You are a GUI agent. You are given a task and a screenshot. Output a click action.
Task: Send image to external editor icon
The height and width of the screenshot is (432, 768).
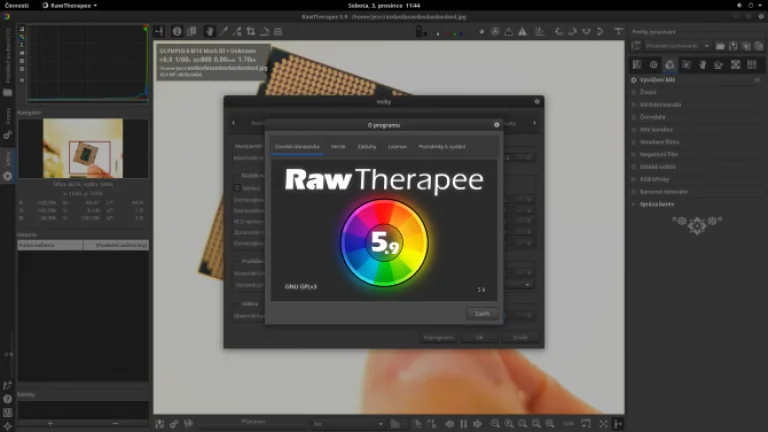click(x=188, y=424)
